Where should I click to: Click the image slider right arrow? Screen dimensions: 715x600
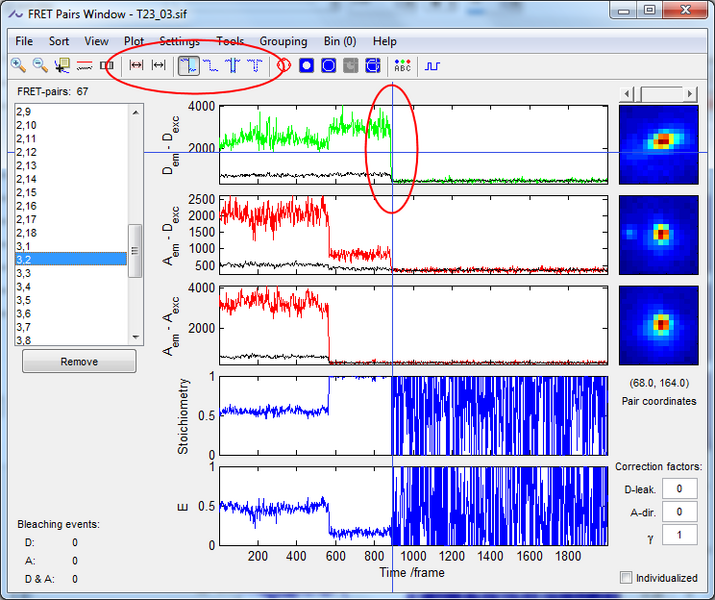point(690,93)
